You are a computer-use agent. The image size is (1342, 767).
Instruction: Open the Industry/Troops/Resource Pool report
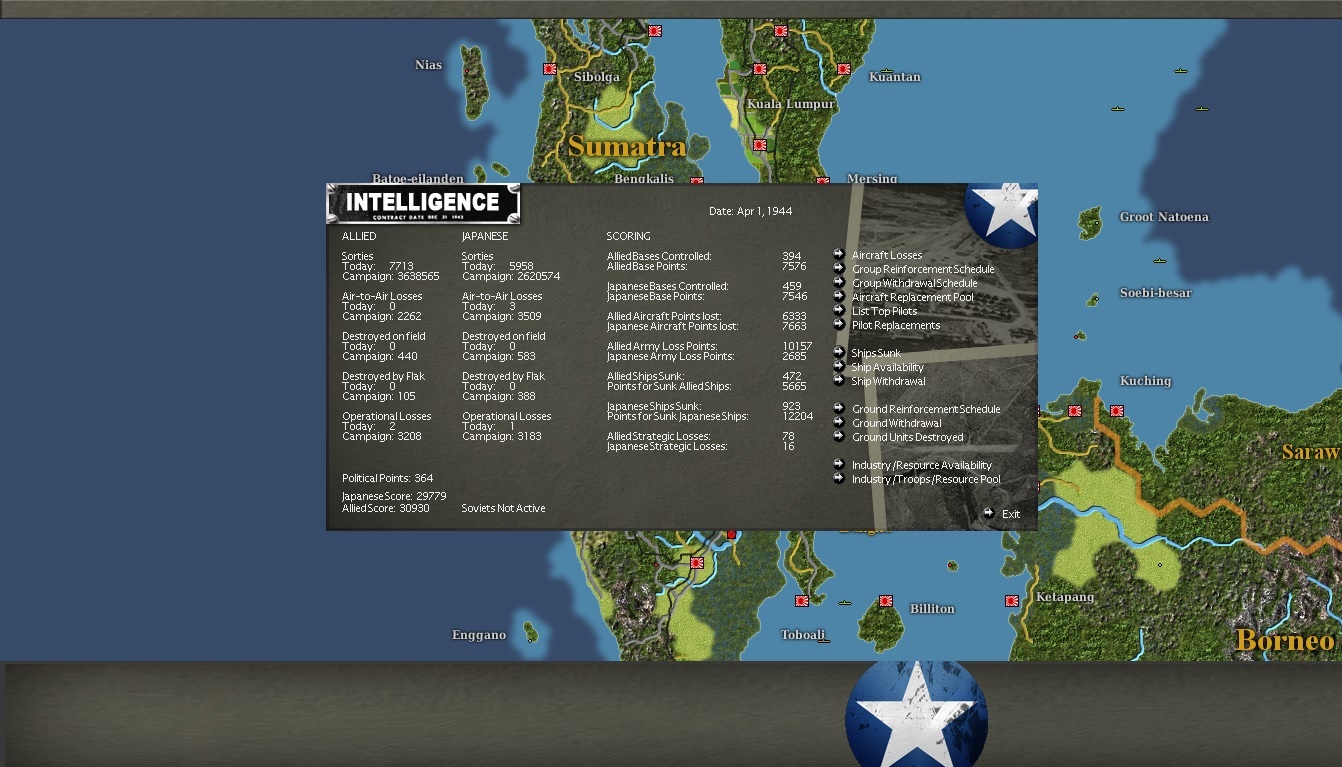[926, 479]
